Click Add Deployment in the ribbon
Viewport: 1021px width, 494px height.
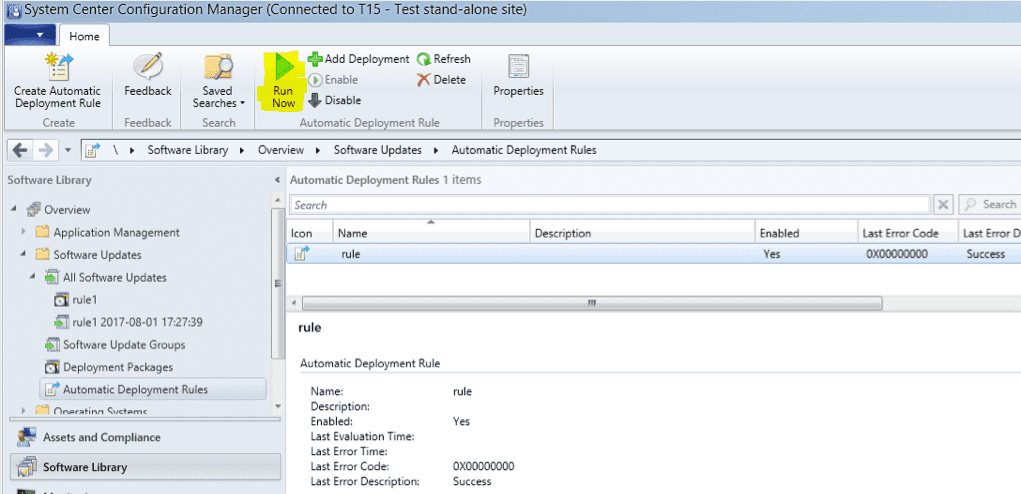click(x=358, y=59)
